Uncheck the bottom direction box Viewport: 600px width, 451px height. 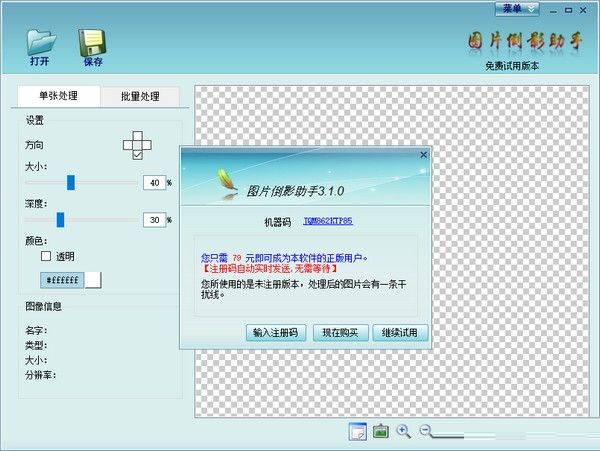138,155
